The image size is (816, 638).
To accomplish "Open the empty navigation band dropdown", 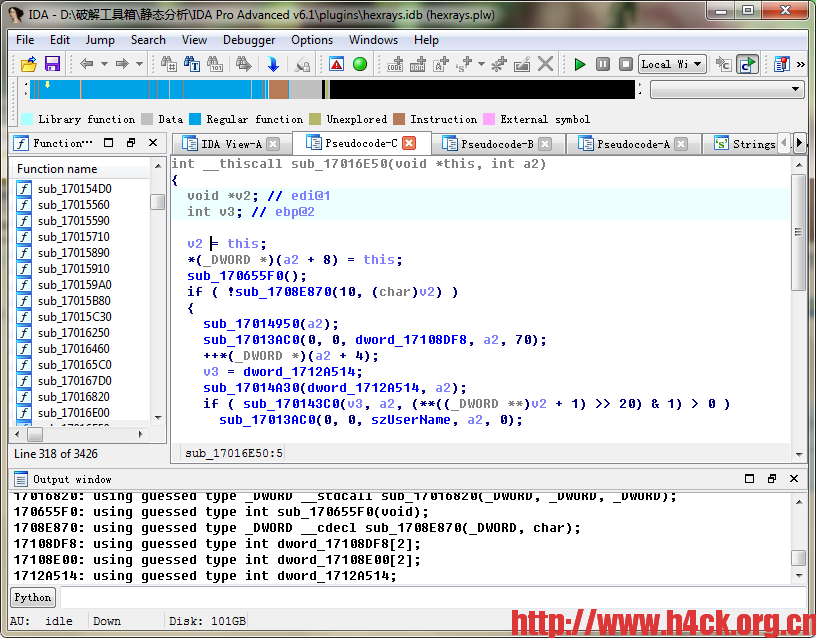I will tap(726, 90).
